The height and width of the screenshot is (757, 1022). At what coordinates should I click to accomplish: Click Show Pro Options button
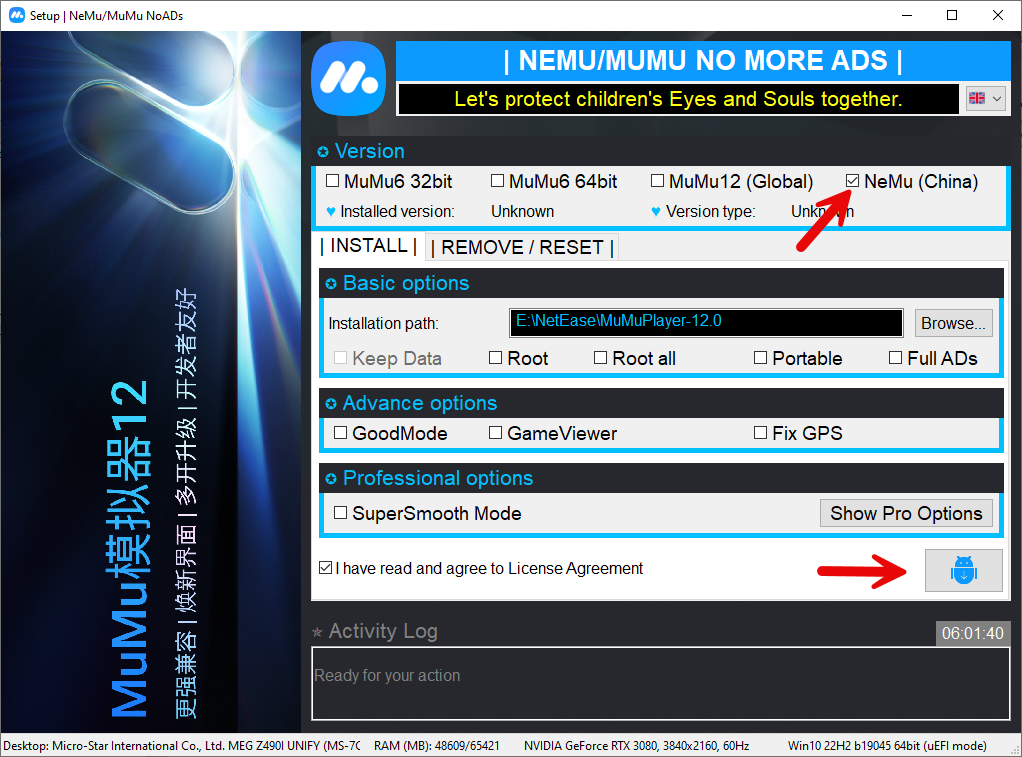(906, 513)
